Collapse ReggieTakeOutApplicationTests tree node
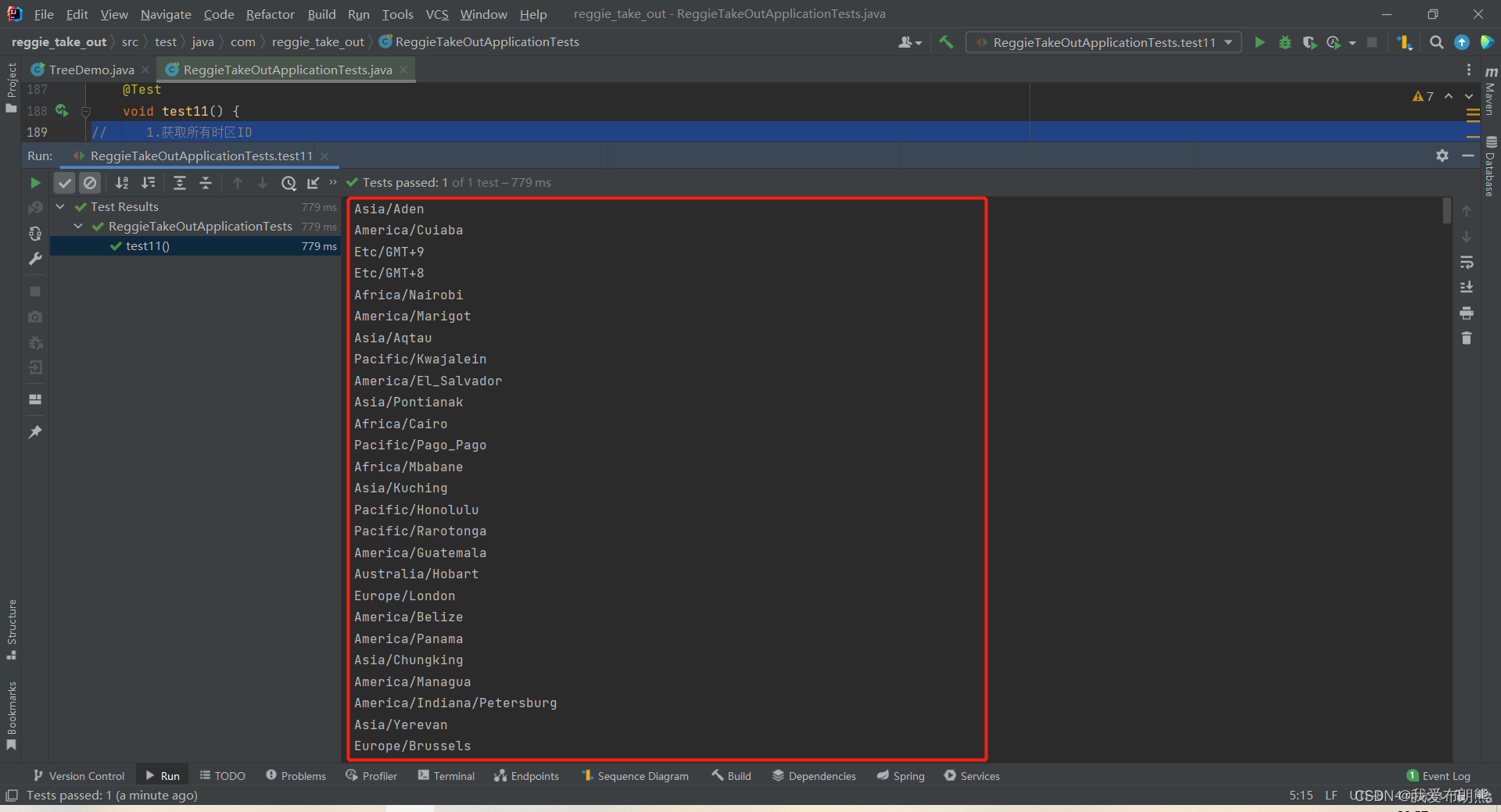The width and height of the screenshot is (1501, 812). click(78, 227)
